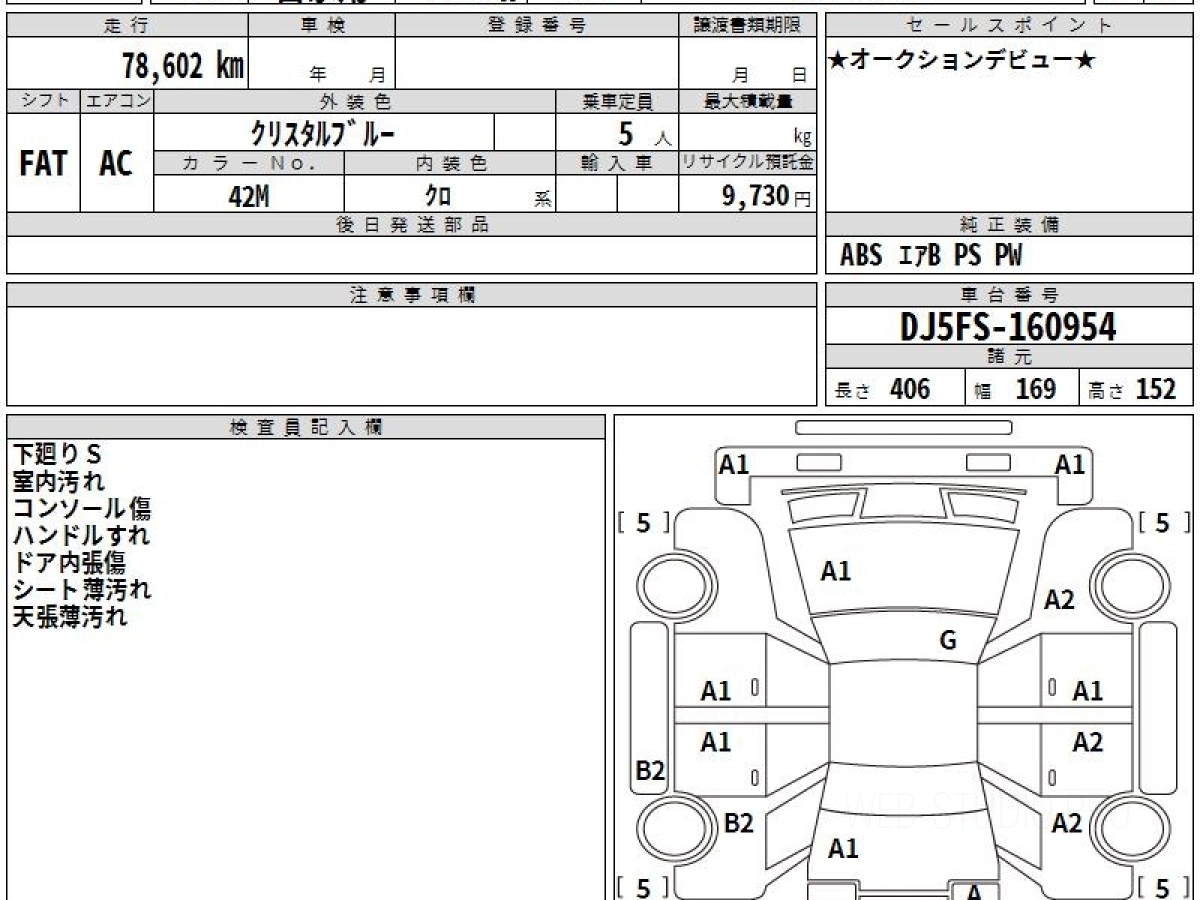Viewport: 1200px width, 900px height.
Task: Click the B2 mark beside the lower-left wheel
Action: tap(738, 823)
